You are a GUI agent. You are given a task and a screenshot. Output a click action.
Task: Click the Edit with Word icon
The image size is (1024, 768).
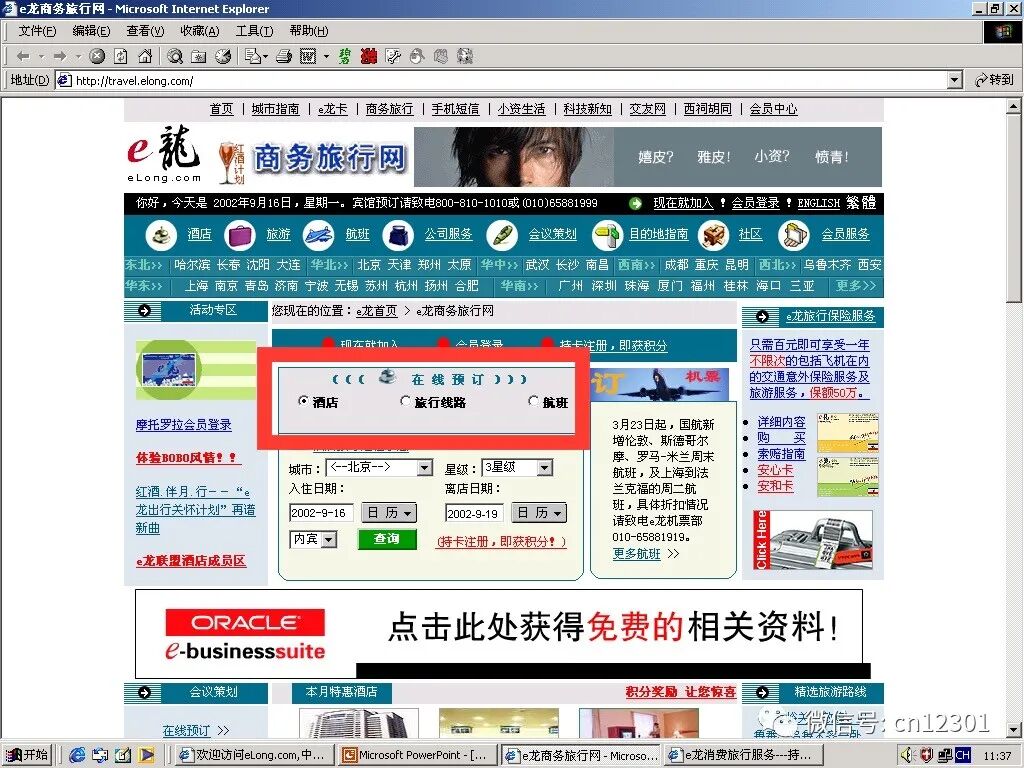point(308,57)
